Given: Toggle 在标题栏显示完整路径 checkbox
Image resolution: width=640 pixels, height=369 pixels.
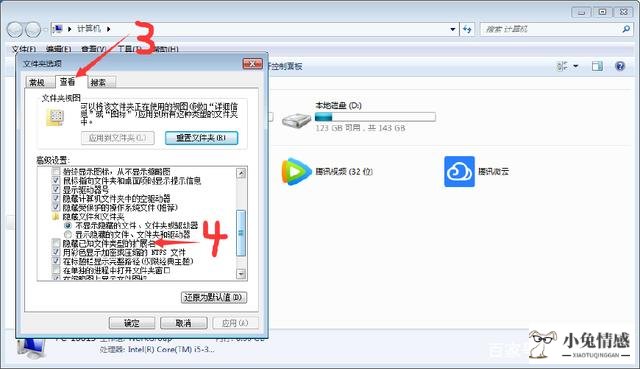Looking at the screenshot, I should [56, 261].
